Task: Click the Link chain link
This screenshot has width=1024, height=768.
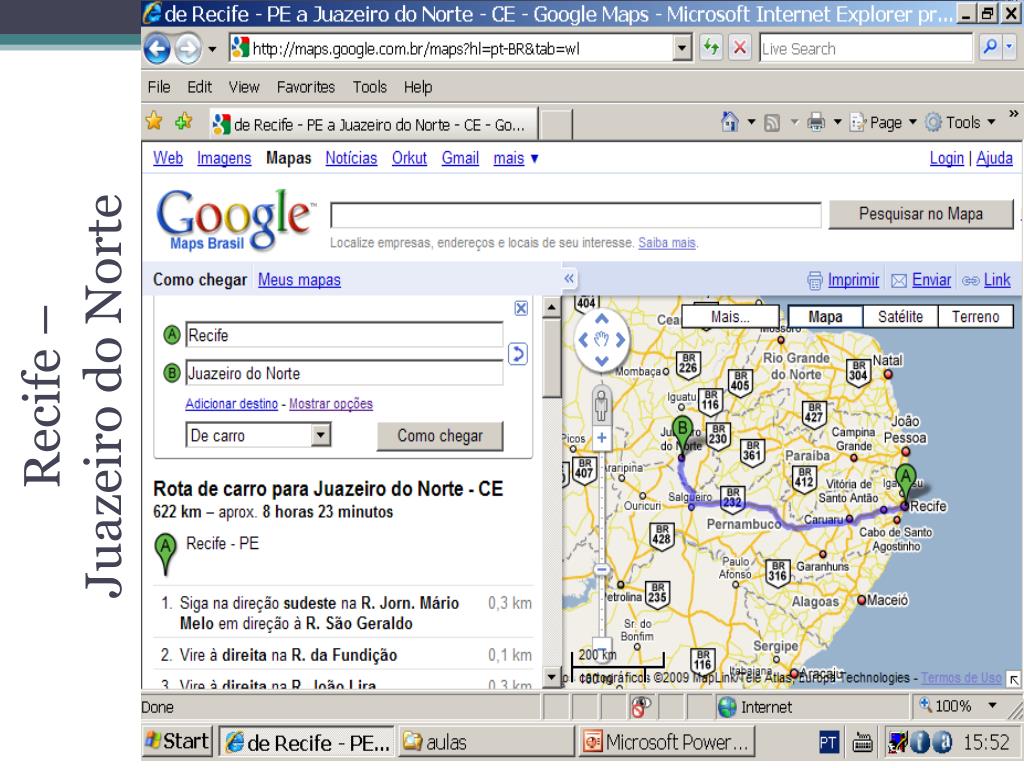Action: 986,280
